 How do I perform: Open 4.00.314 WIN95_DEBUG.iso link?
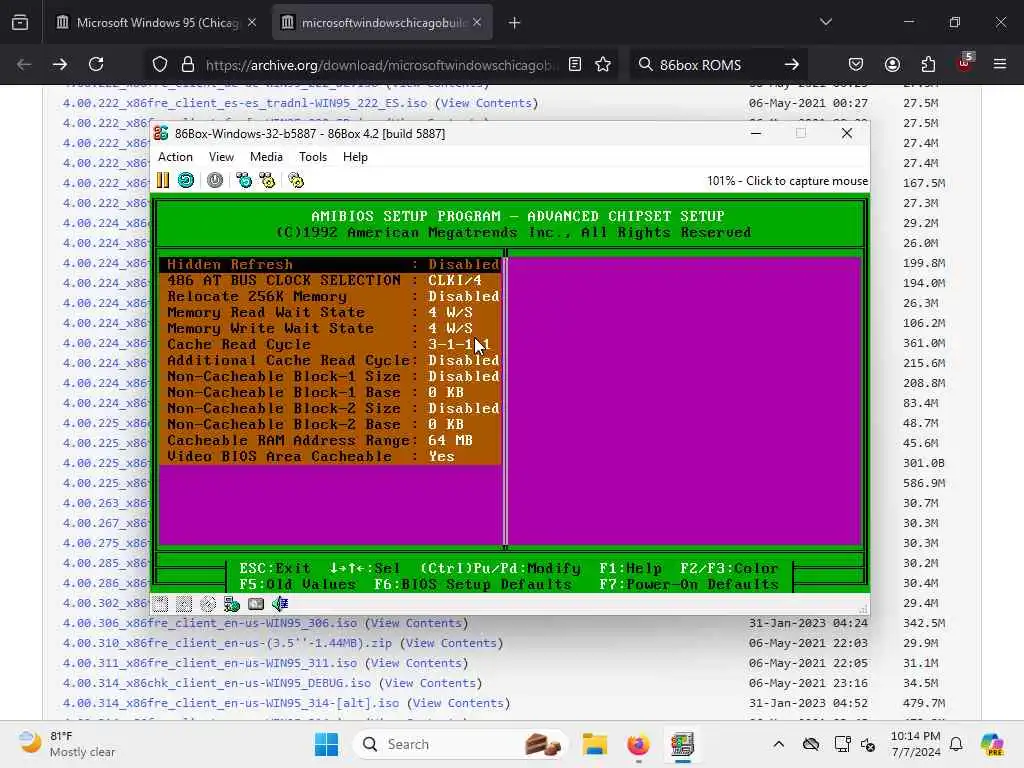(217, 683)
